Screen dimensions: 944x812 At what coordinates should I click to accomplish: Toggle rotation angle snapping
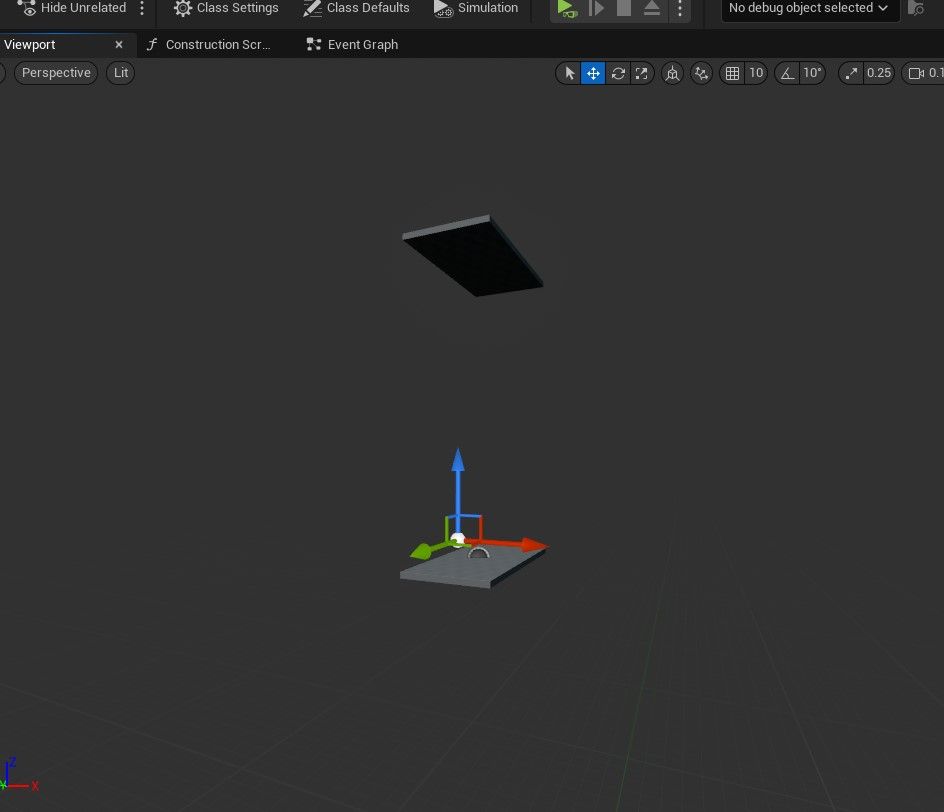[x=788, y=73]
